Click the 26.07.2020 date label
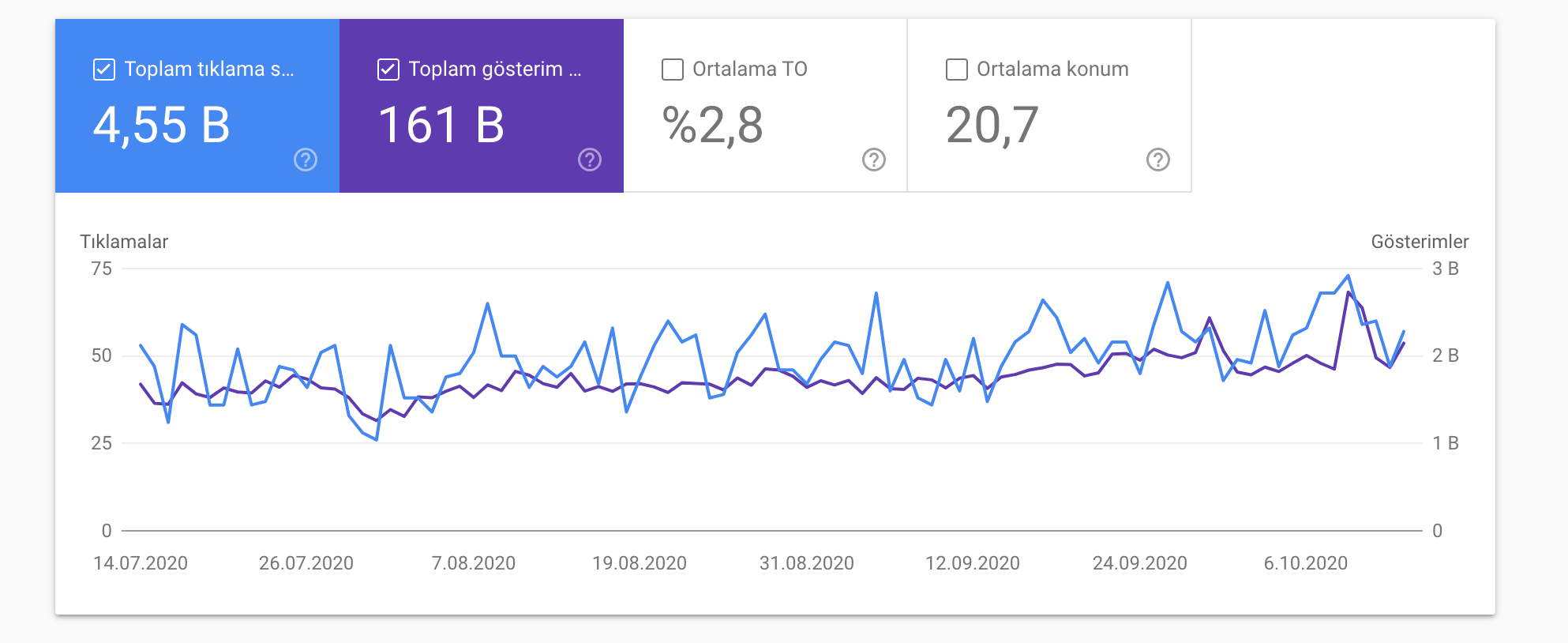 (306, 563)
